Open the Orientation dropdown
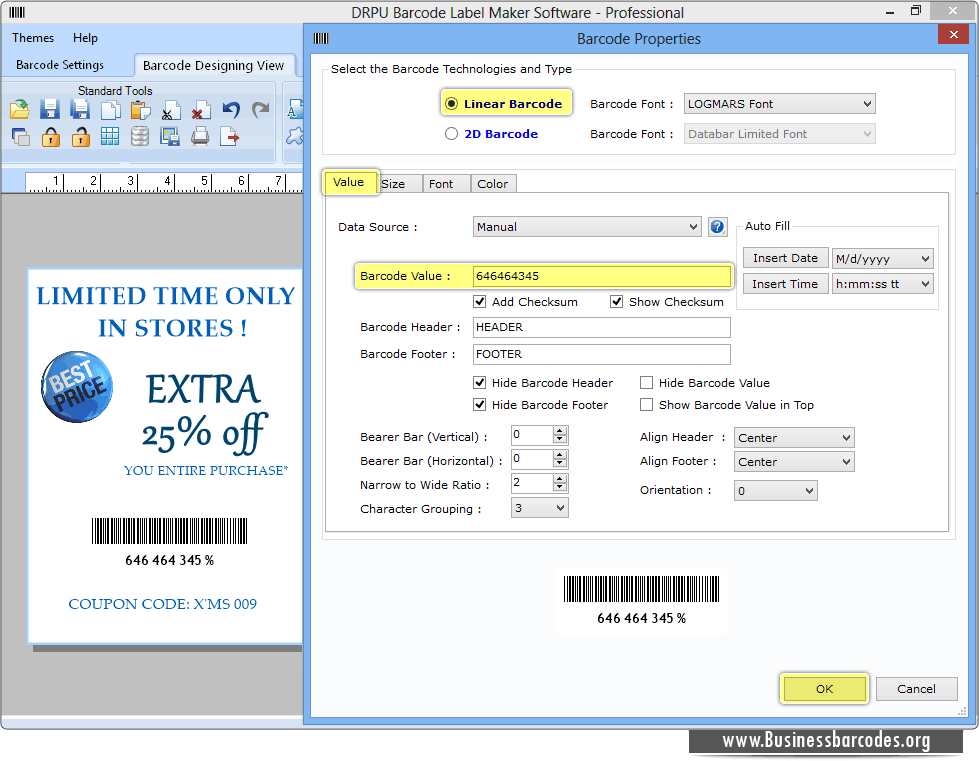The image size is (979, 761). point(775,491)
